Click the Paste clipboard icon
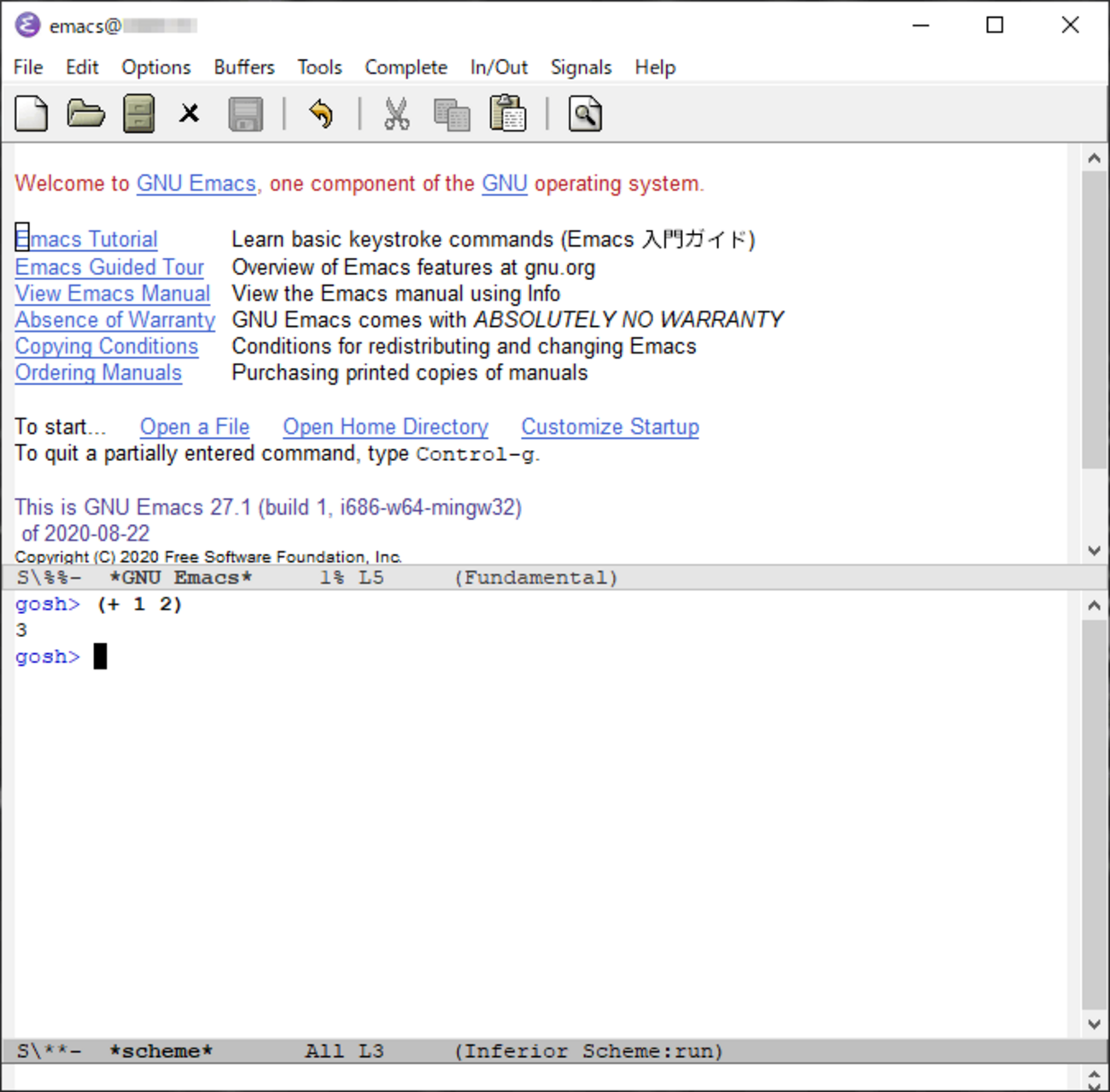This screenshot has height=1092, width=1110. (508, 114)
